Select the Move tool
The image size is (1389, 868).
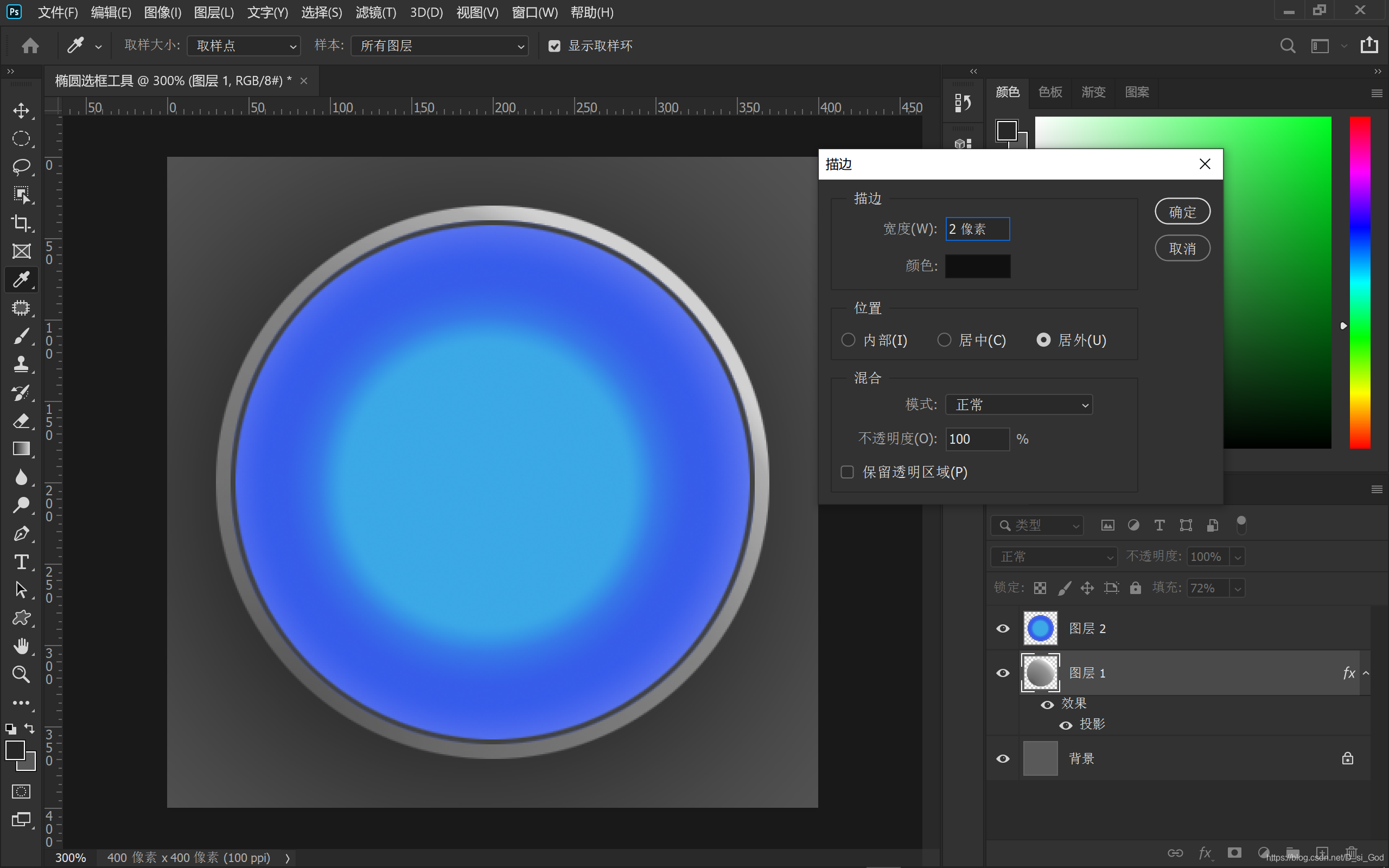[x=21, y=111]
